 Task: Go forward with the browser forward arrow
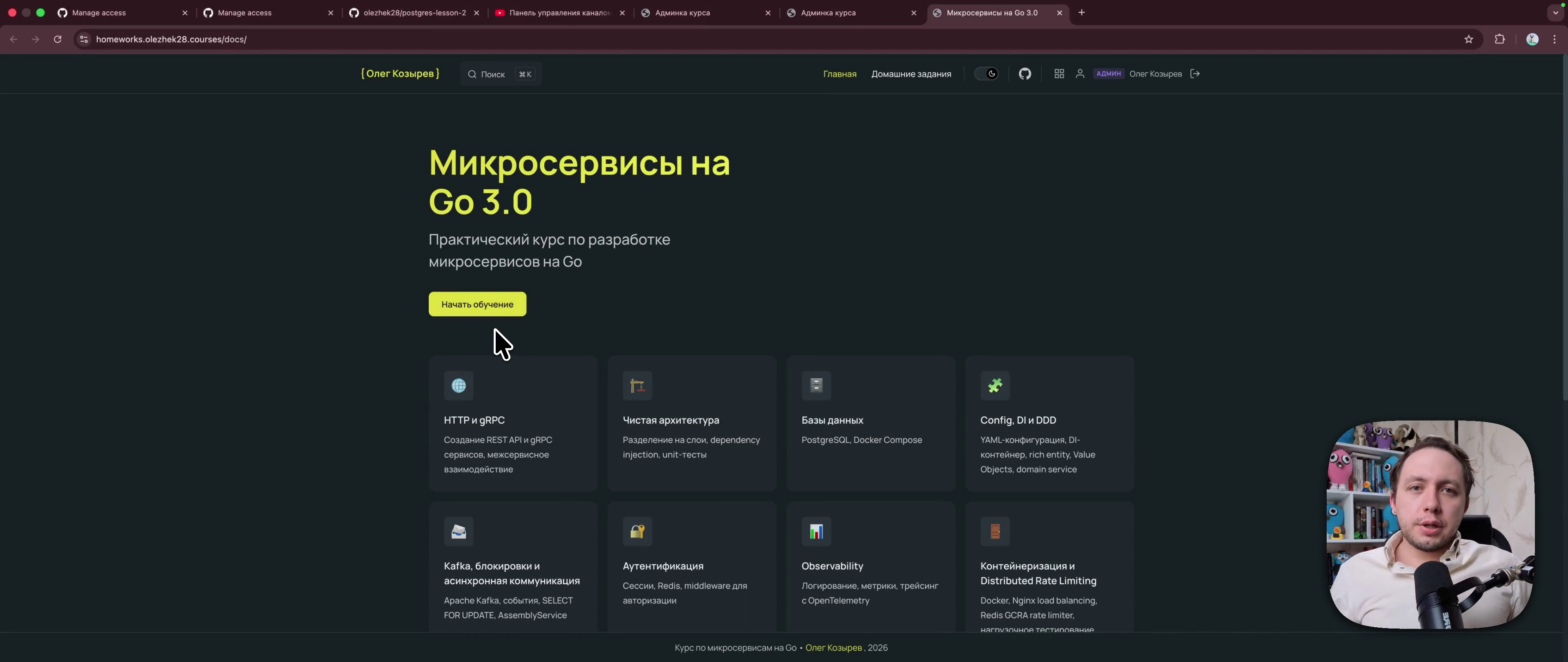35,39
